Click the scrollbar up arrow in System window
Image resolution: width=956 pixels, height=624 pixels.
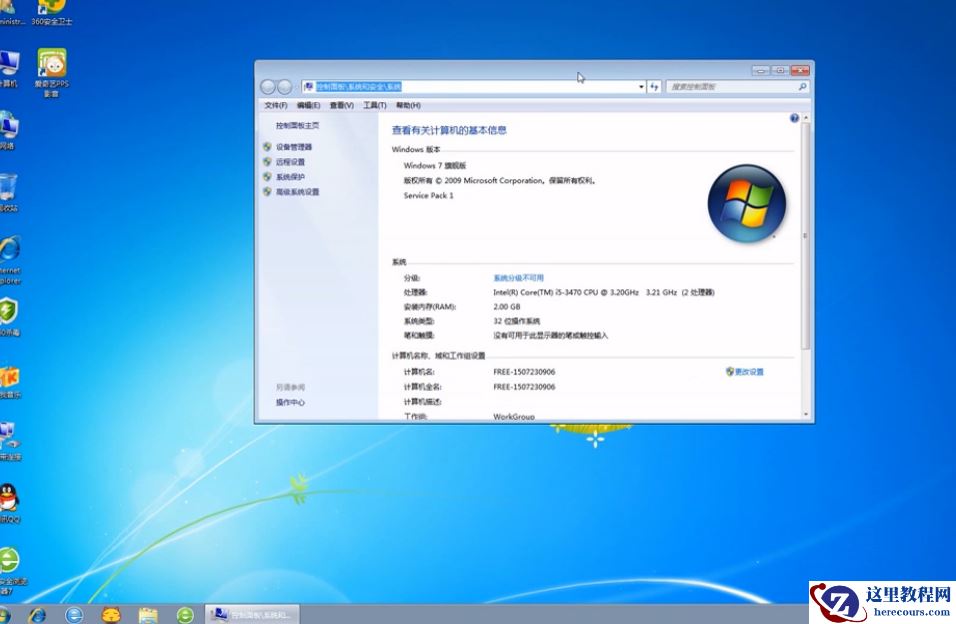(x=805, y=117)
